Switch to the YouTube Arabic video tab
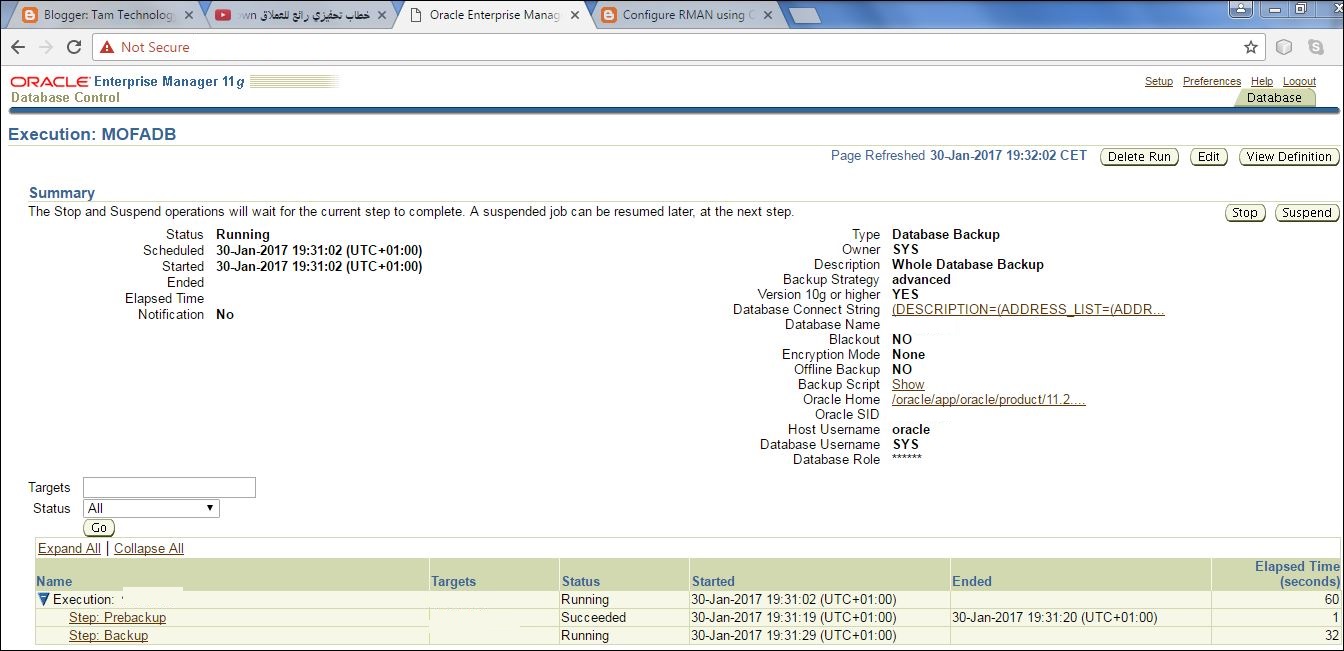Image resolution: width=1344 pixels, height=651 pixels. pos(302,15)
